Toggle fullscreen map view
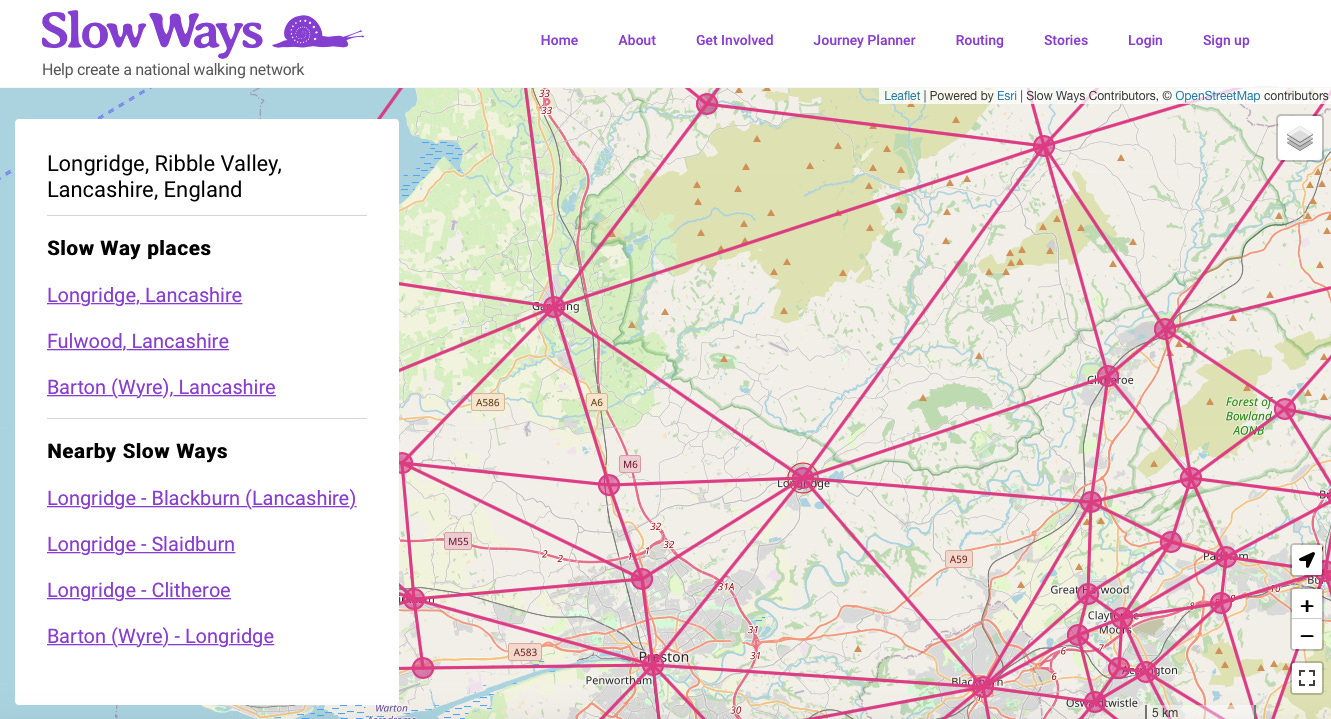The image size is (1331, 719). pyautogui.click(x=1306, y=679)
